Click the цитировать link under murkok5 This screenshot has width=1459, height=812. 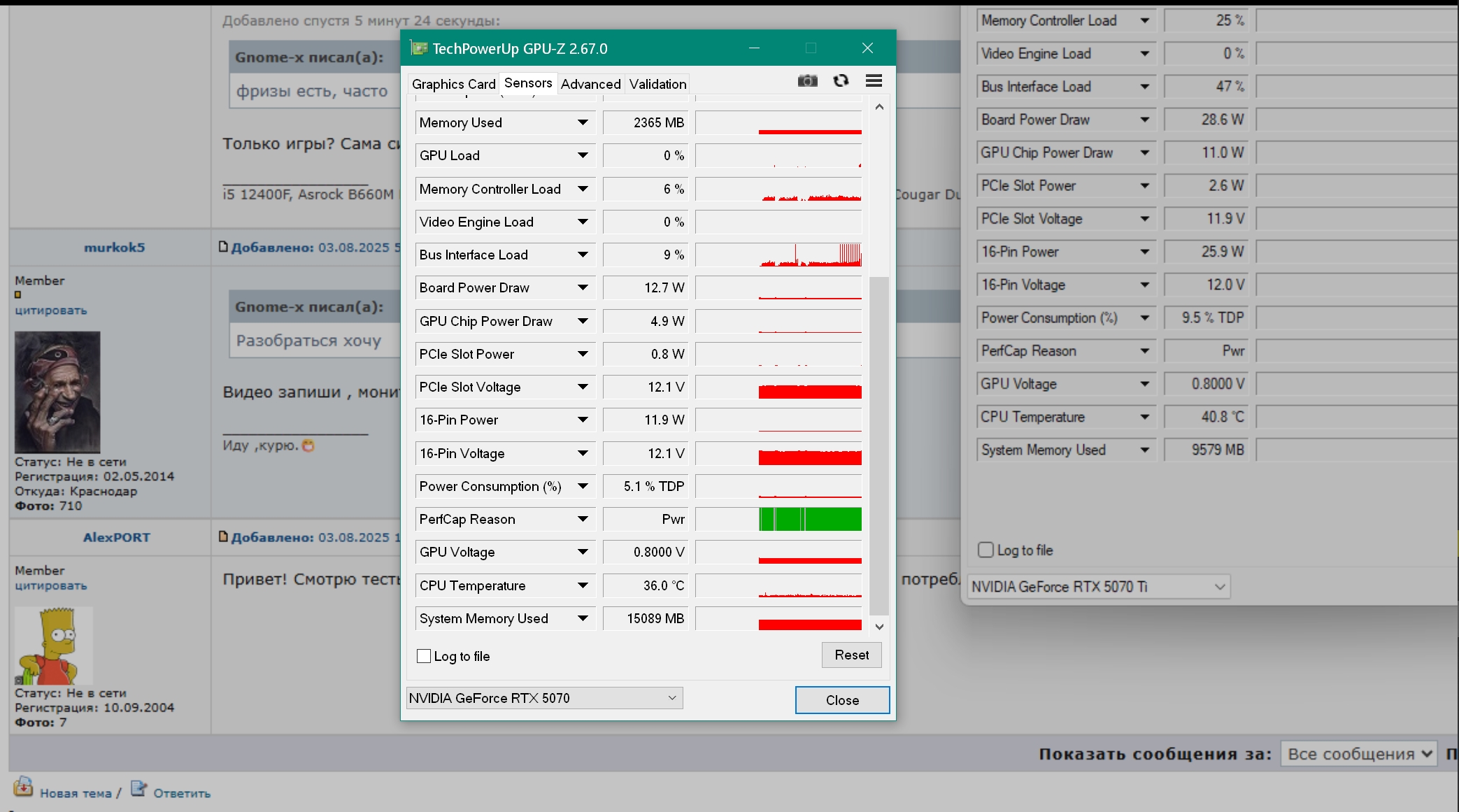[51, 310]
